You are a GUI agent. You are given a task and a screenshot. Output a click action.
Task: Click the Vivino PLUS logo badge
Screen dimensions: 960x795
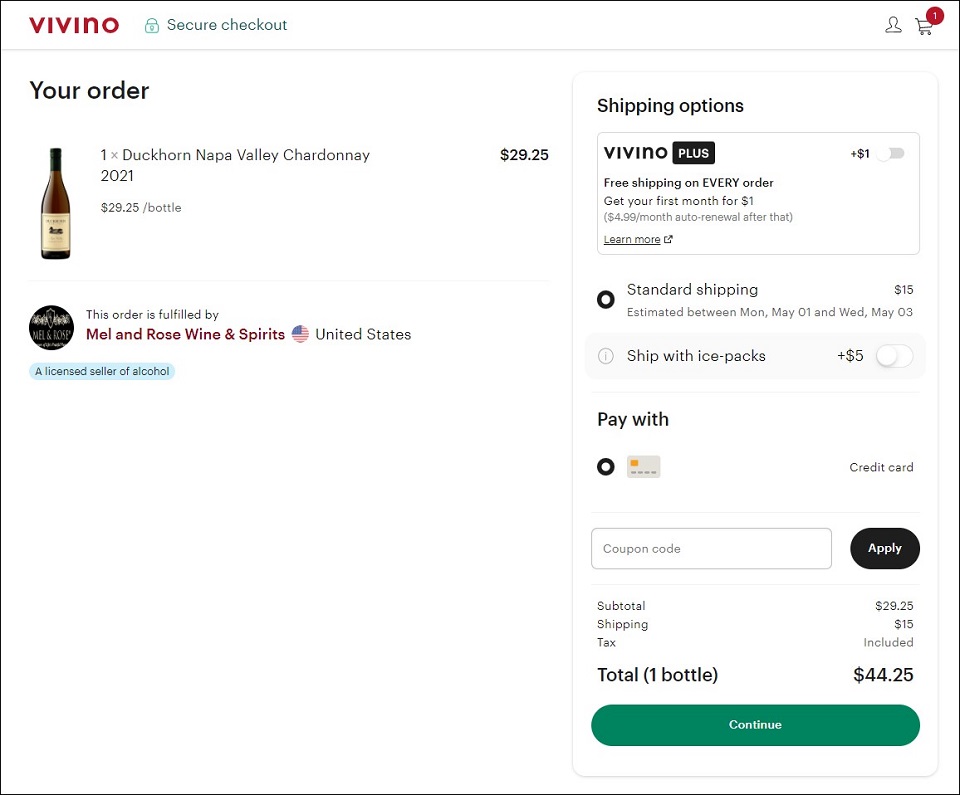coord(659,153)
